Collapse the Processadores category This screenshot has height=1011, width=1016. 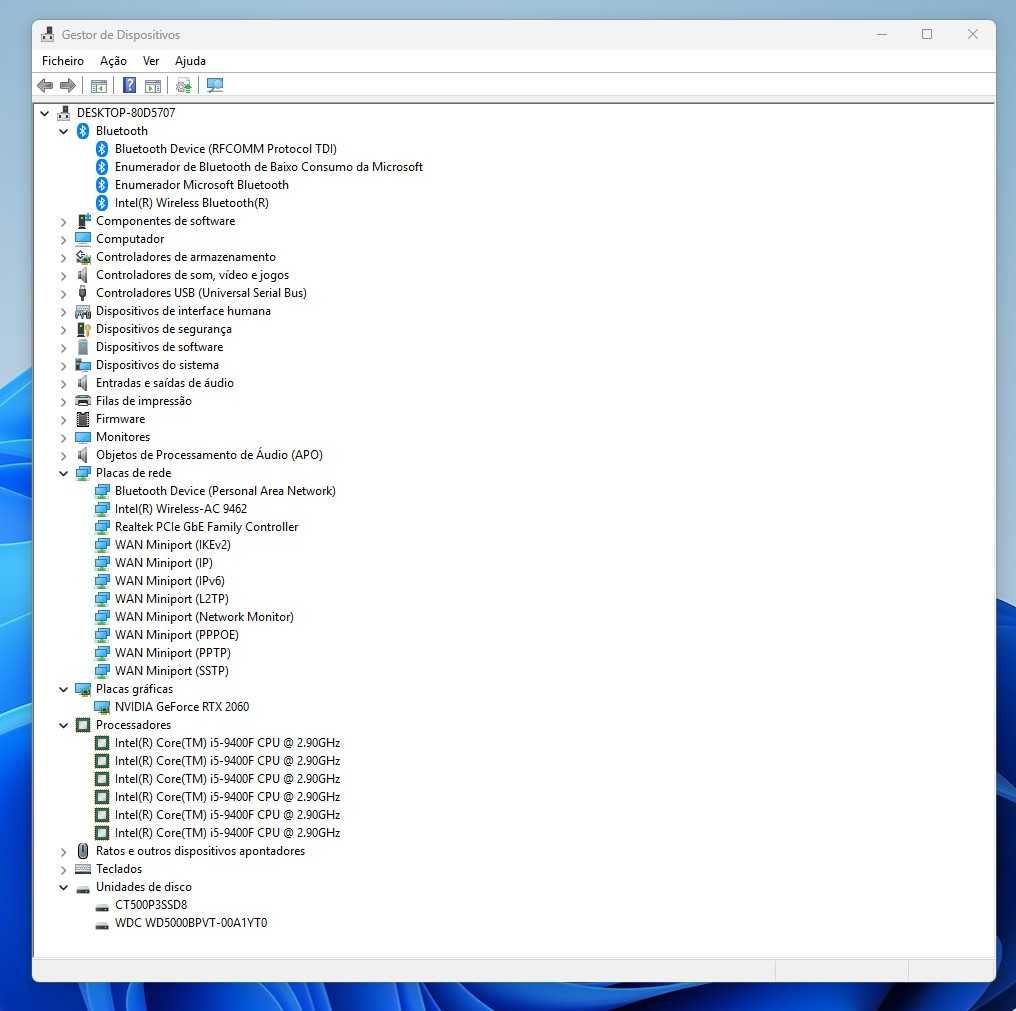click(64, 725)
